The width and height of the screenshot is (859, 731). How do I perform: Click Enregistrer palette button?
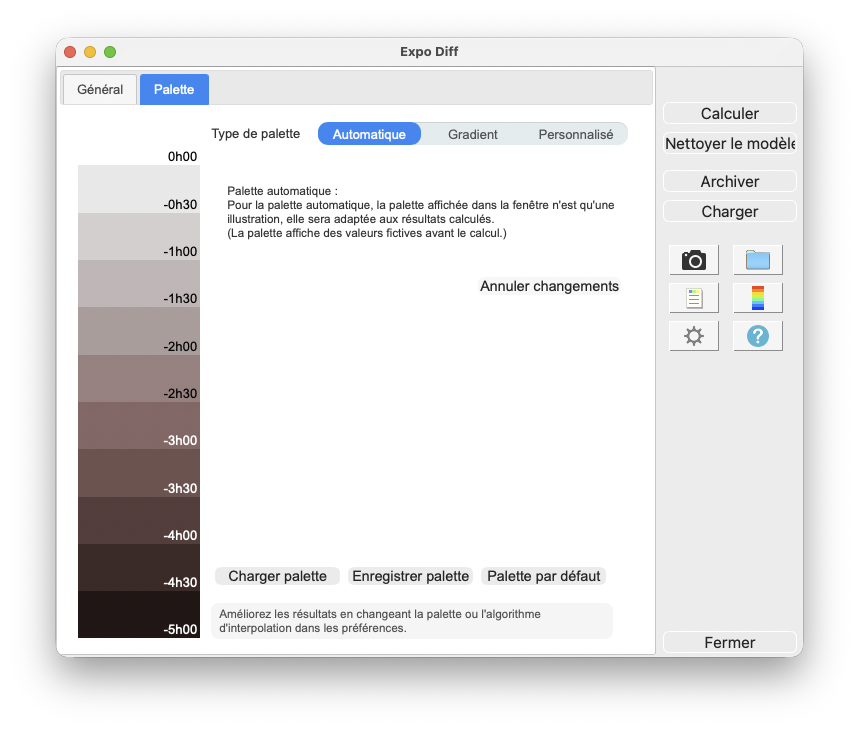point(410,576)
